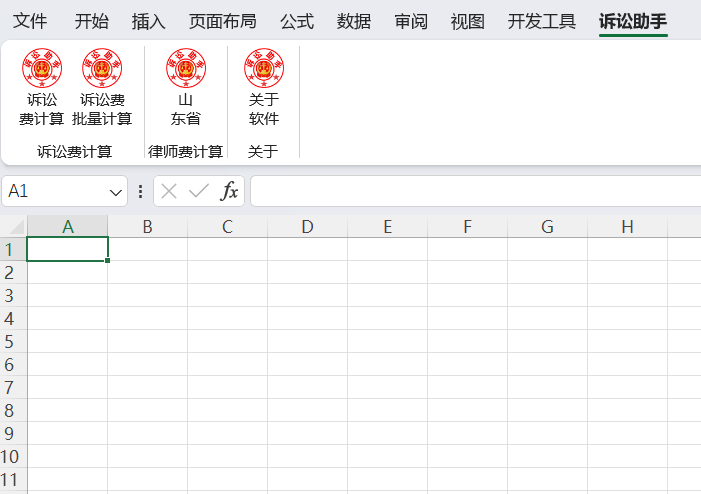Open the 文件 menu
This screenshot has width=701, height=494.
click(30, 21)
